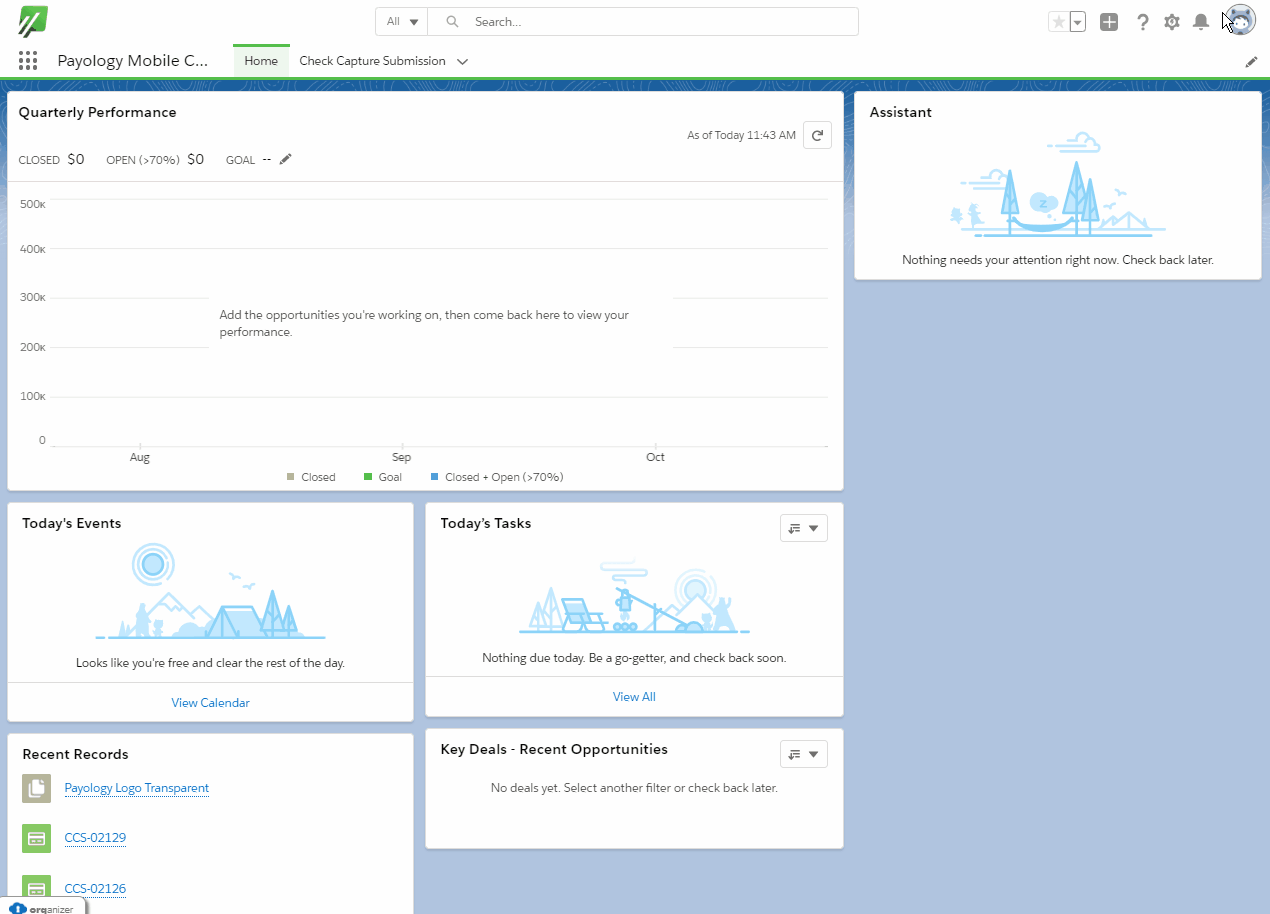This screenshot has width=1270, height=914.
Task: Click the Key Deals - Recent Opportunities heading
Action: click(x=554, y=749)
